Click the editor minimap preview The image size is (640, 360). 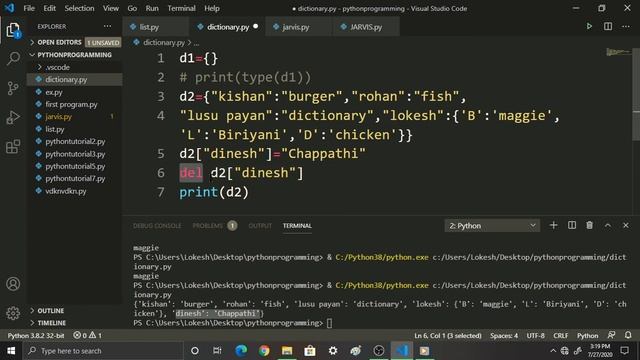coord(618,52)
